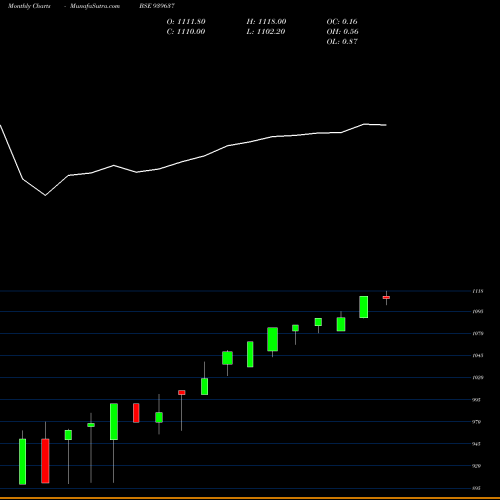Image resolution: width=500 pixels, height=500 pixels.
Task: Click the 'MunafaSutra.com' label
Action: point(95,6)
